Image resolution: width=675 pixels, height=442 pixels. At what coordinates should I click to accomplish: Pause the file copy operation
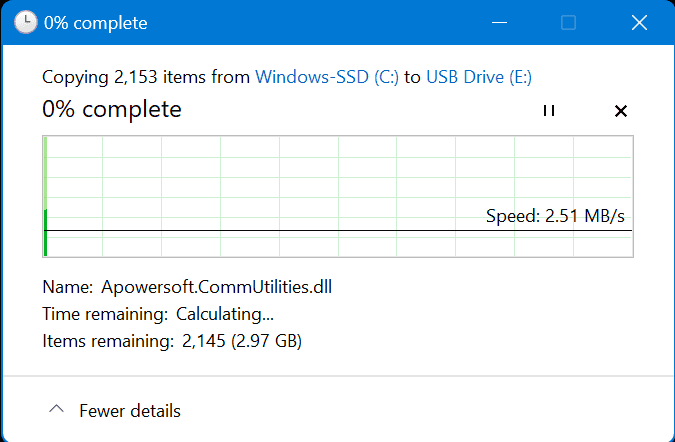pos(548,111)
